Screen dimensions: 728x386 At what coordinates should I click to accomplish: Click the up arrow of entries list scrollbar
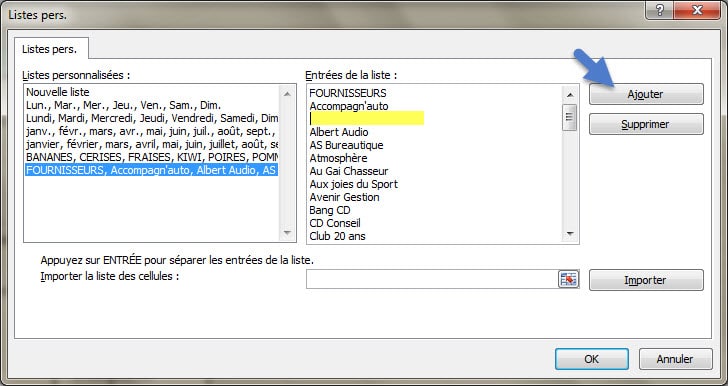coord(570,95)
